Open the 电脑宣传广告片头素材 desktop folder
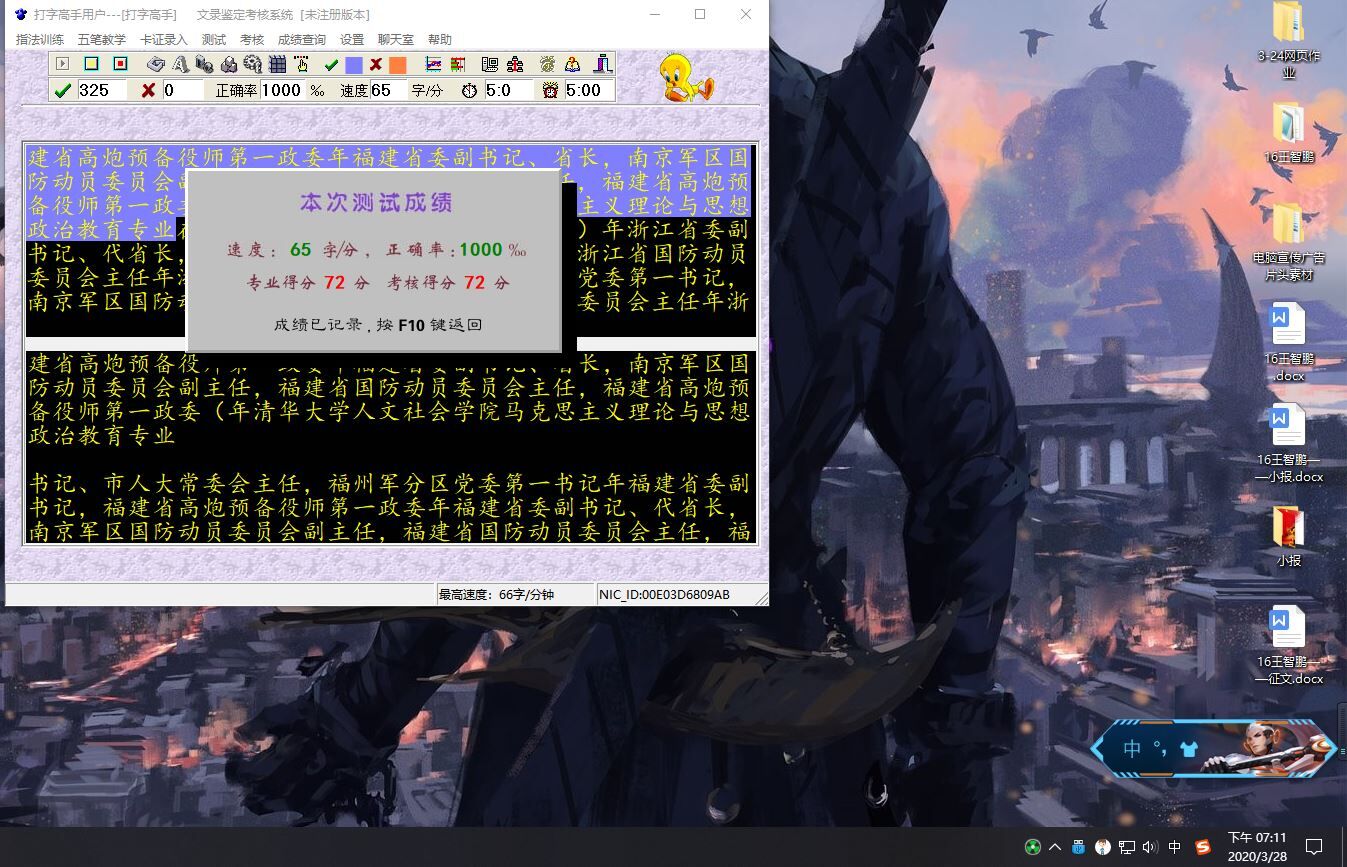Screen dimensions: 1347x867 tap(1289, 242)
